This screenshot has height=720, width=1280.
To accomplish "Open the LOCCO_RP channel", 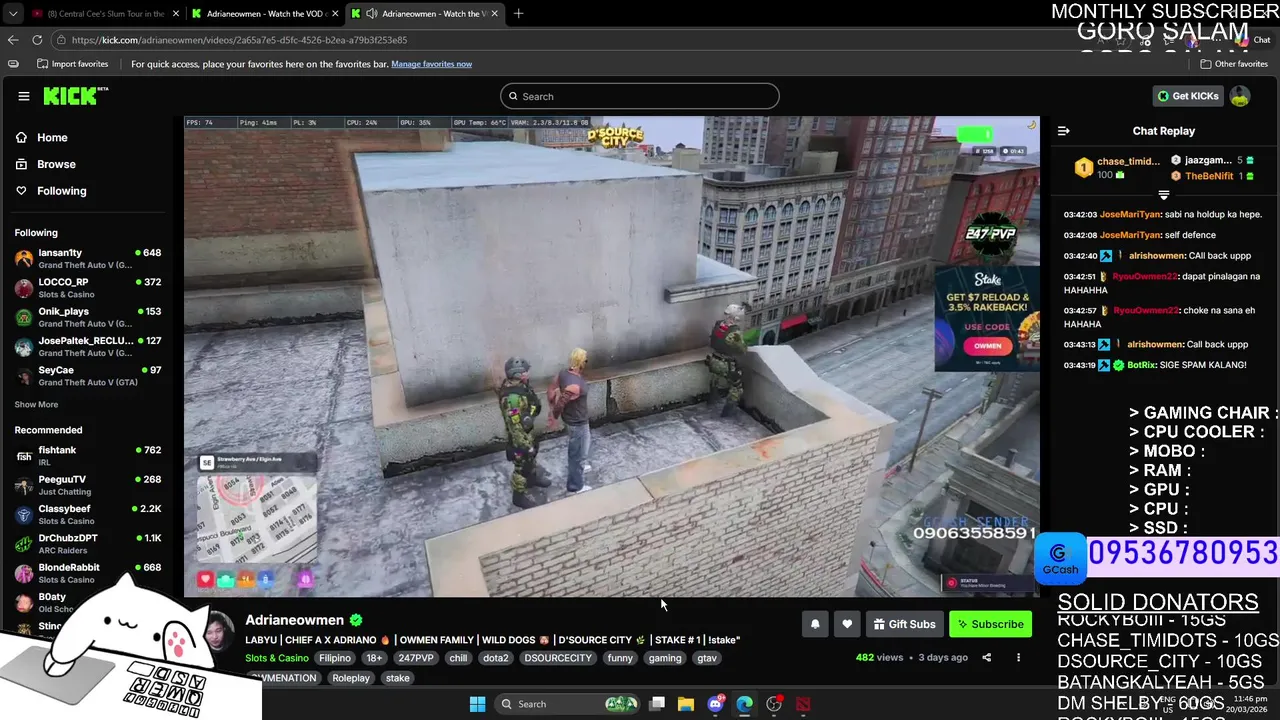I will [88, 288].
